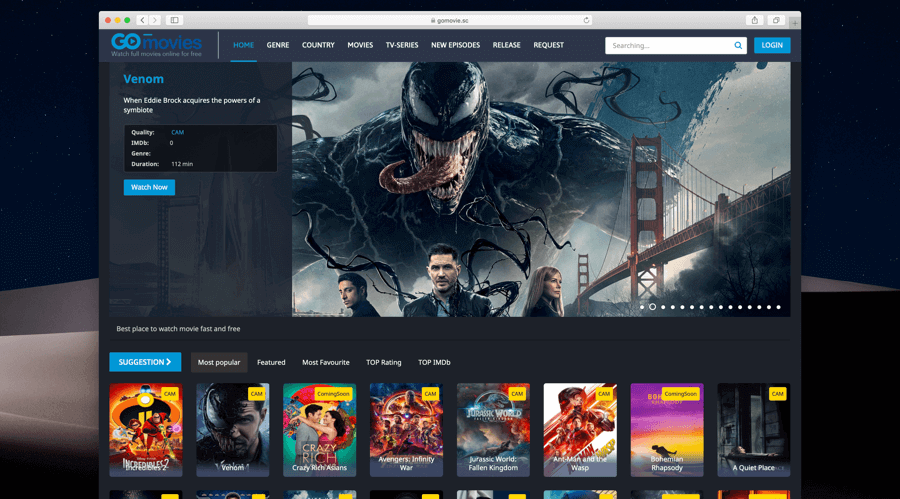Open the GENRE menu
Screen dimensions: 900x499
pos(278,45)
